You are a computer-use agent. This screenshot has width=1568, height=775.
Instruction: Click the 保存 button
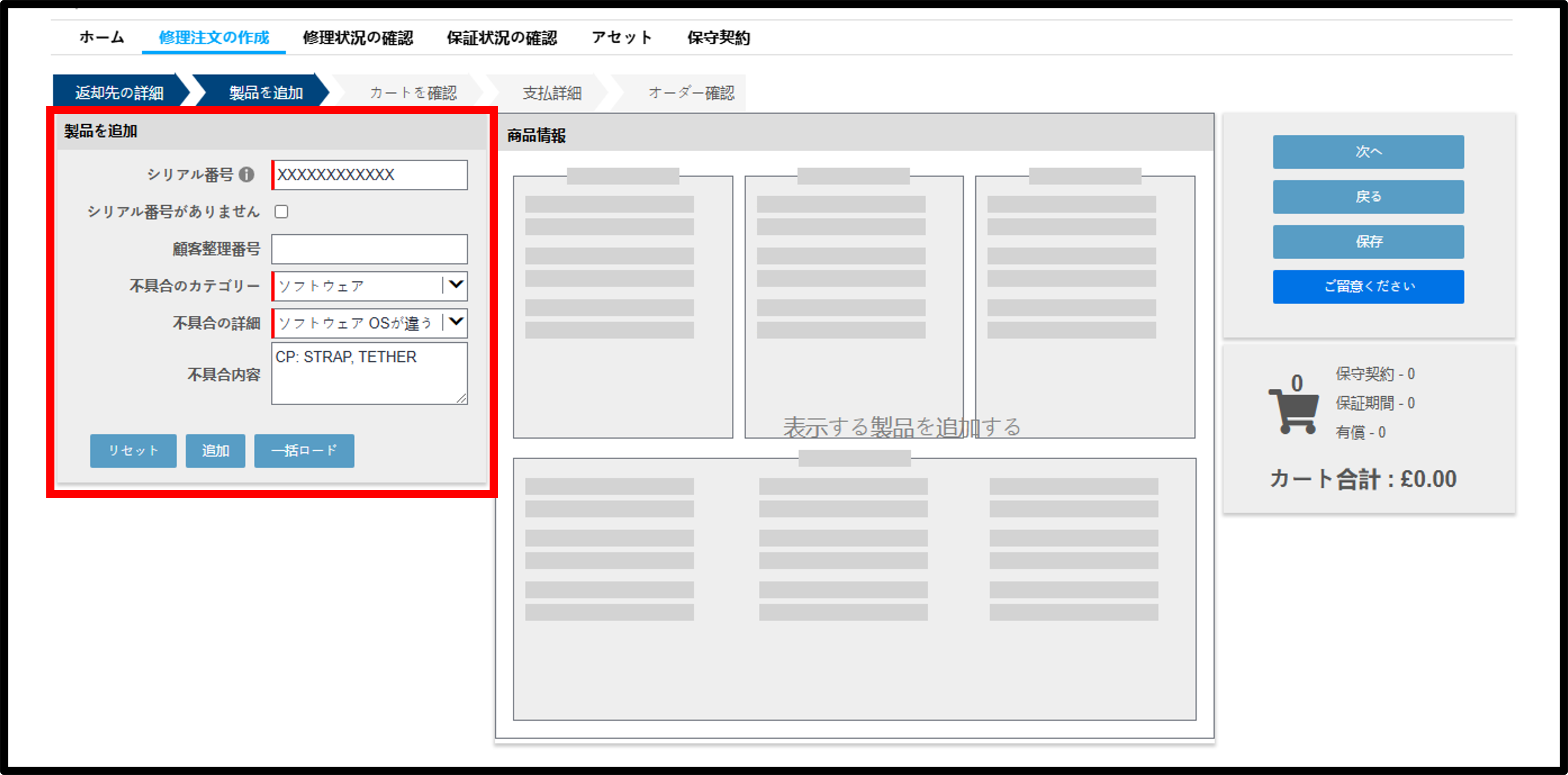1368,242
